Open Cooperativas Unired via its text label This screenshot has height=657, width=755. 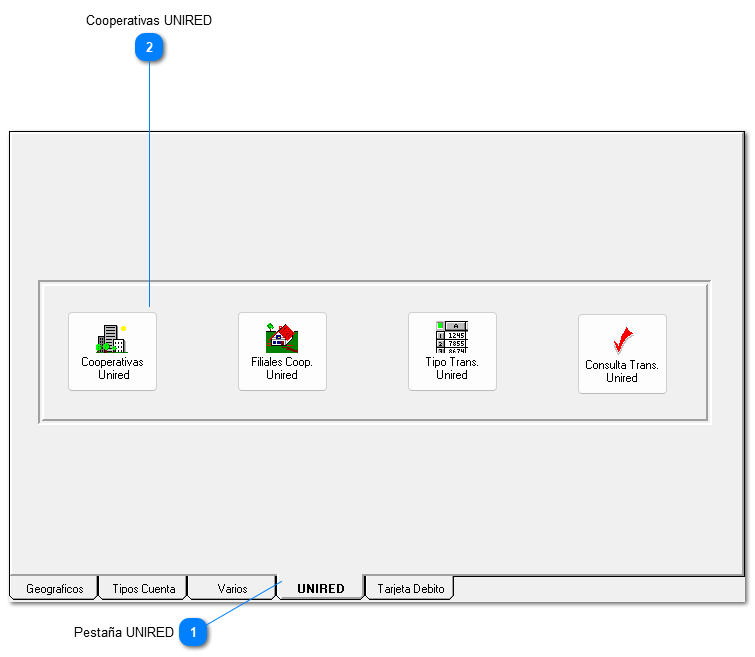click(x=112, y=369)
